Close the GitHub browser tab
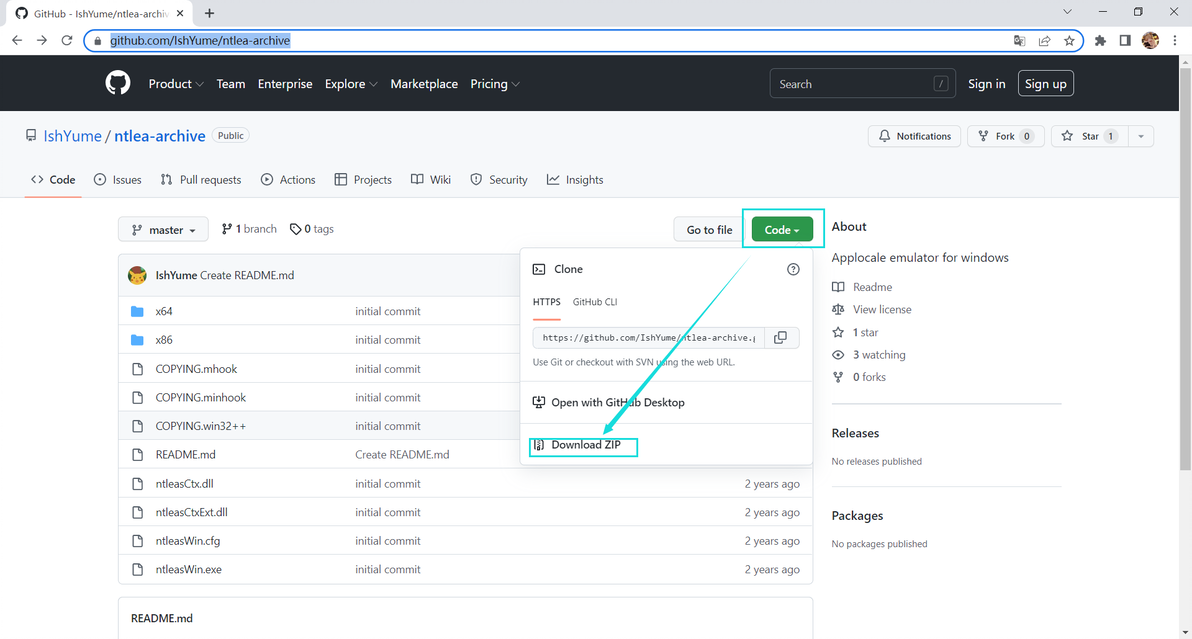Image resolution: width=1192 pixels, height=639 pixels. pyautogui.click(x=180, y=13)
